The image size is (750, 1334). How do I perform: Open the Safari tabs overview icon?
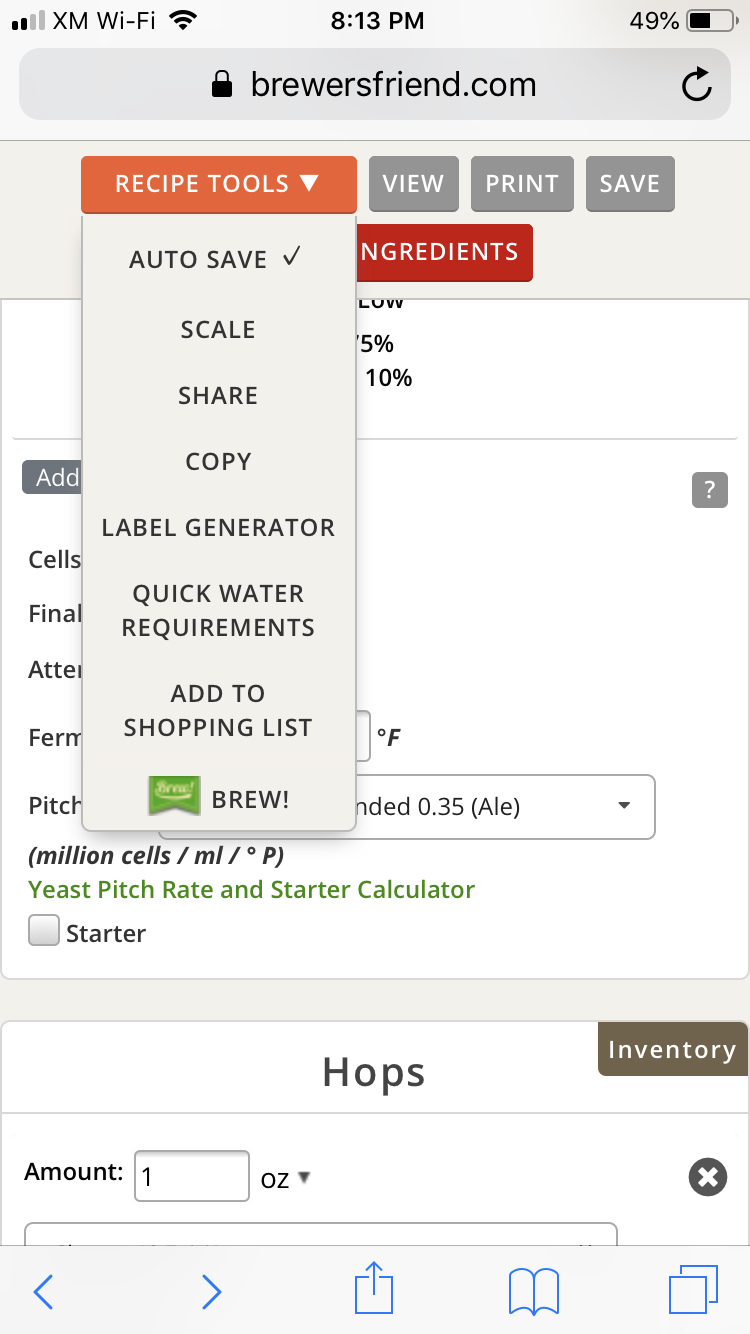tap(692, 1290)
